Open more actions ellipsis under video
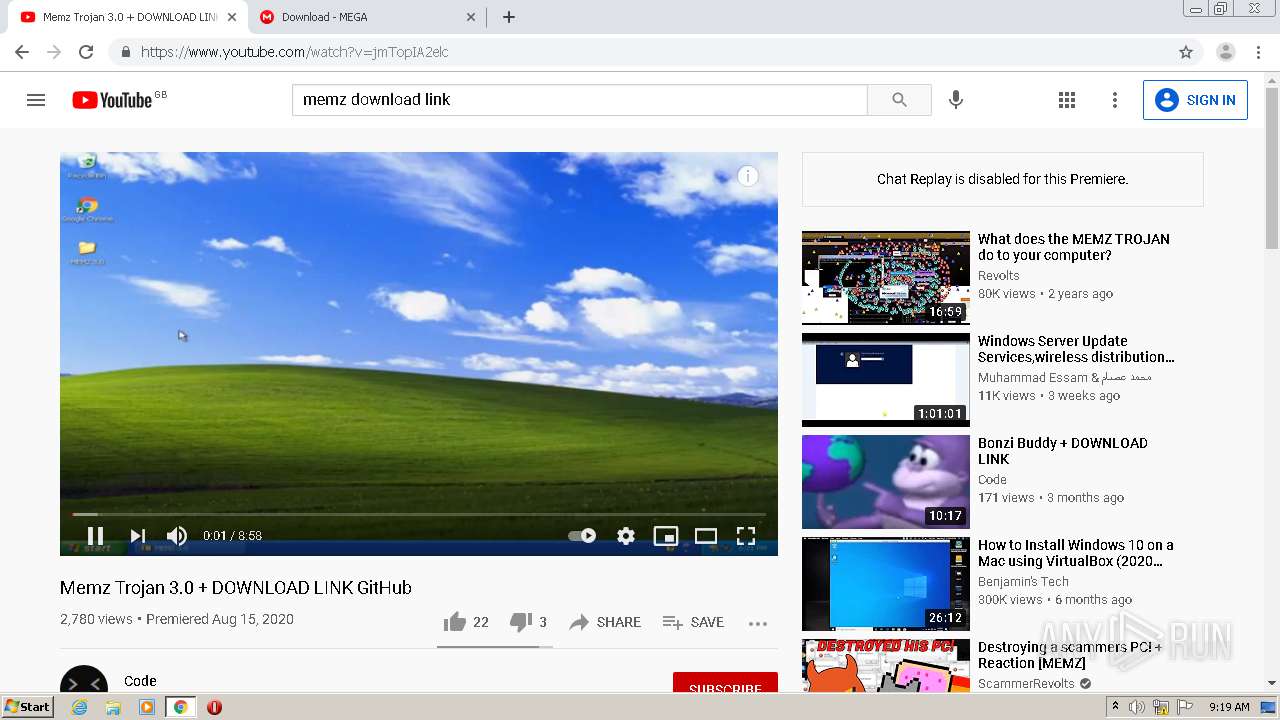 pos(758,623)
